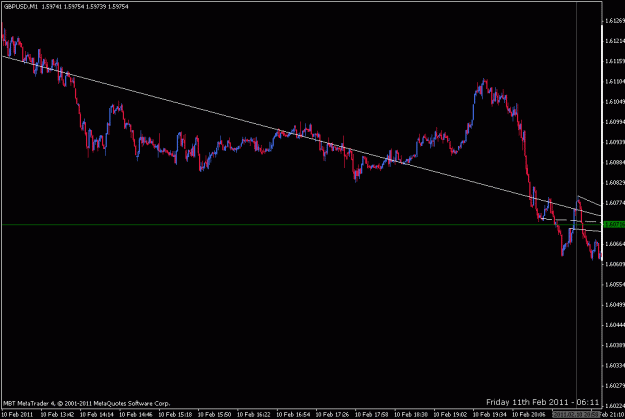Click the 1.60884 price axis label

click(615, 162)
